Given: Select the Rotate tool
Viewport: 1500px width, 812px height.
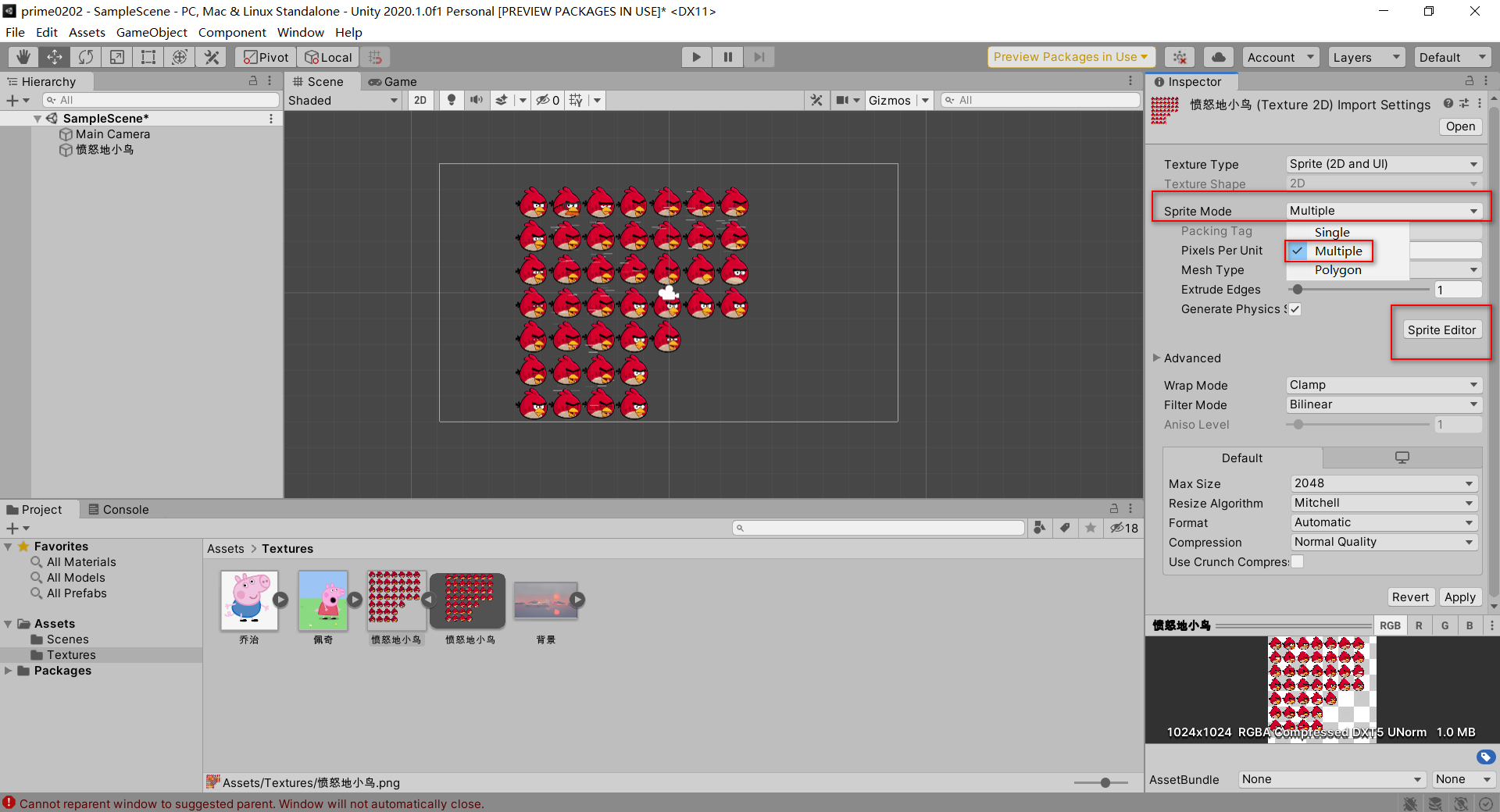Looking at the screenshot, I should [x=86, y=57].
